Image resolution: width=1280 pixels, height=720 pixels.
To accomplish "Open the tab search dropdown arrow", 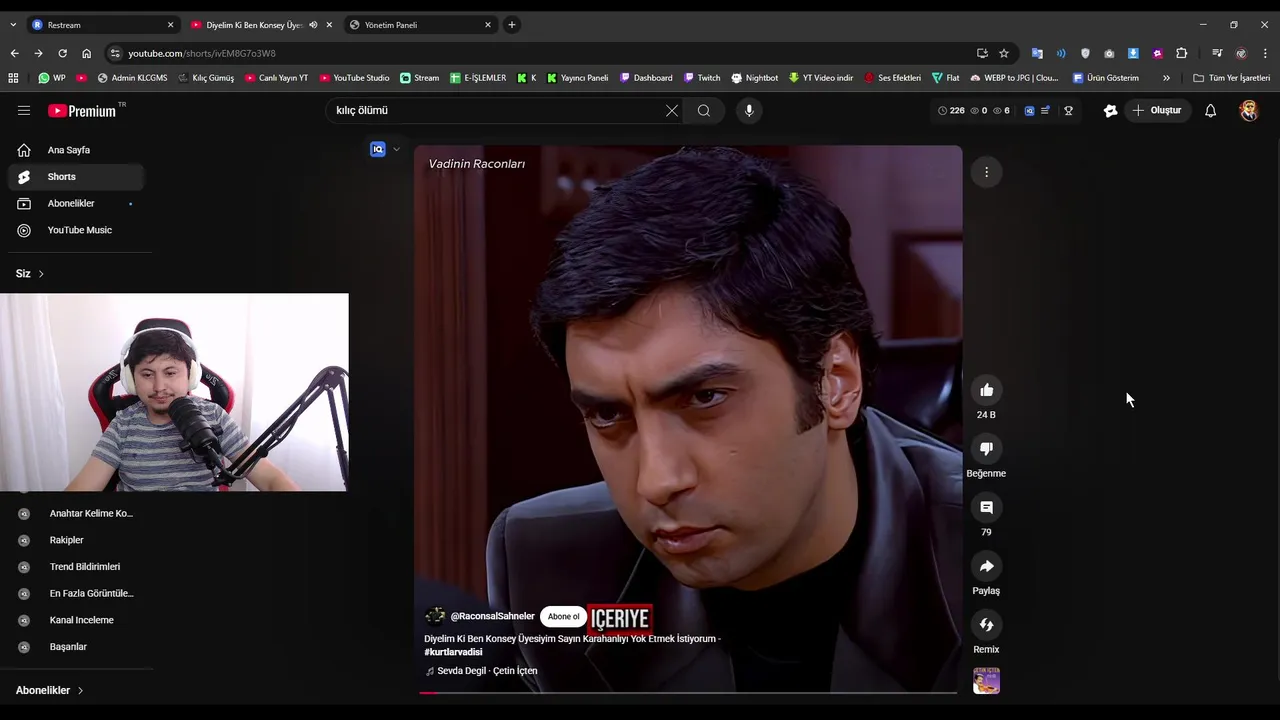I will pyautogui.click(x=12, y=25).
